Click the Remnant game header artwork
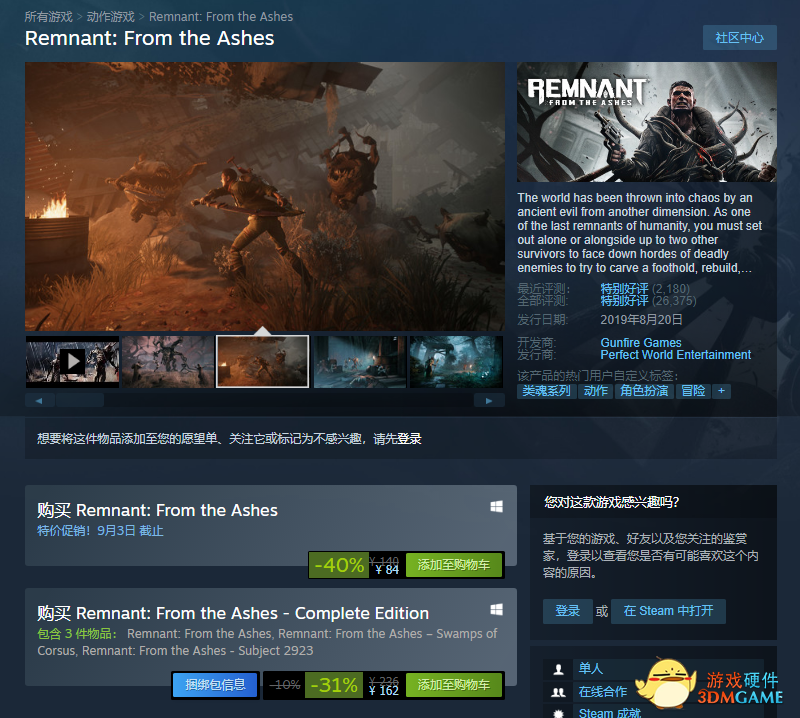This screenshot has height=718, width=800. (x=646, y=122)
